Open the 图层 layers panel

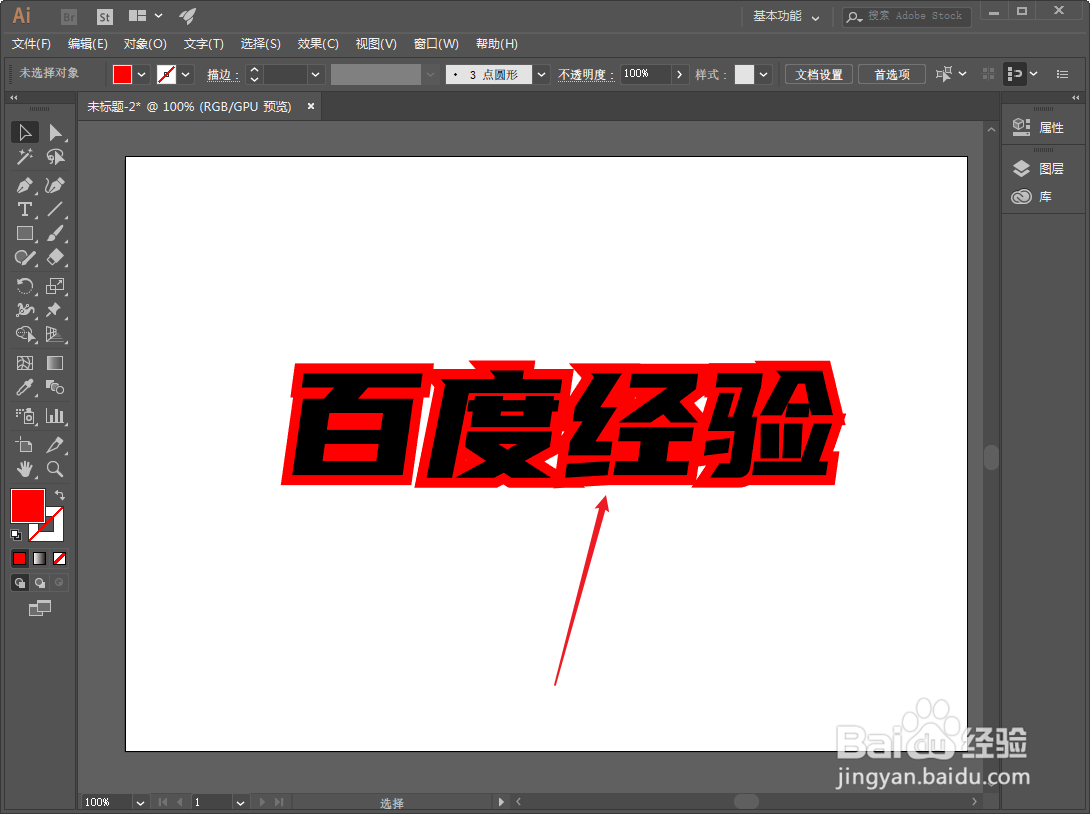pyautogui.click(x=1039, y=168)
